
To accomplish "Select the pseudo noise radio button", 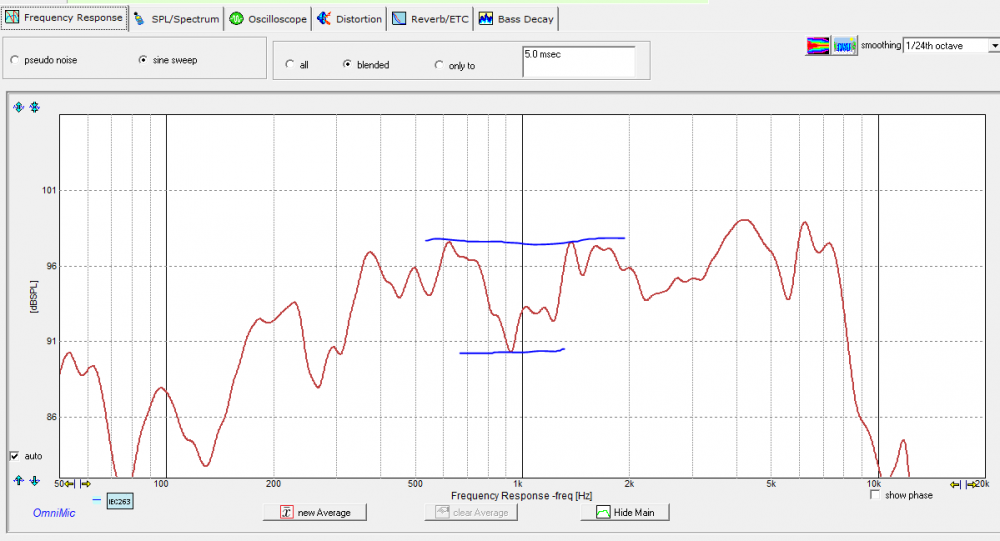I will (14, 60).
